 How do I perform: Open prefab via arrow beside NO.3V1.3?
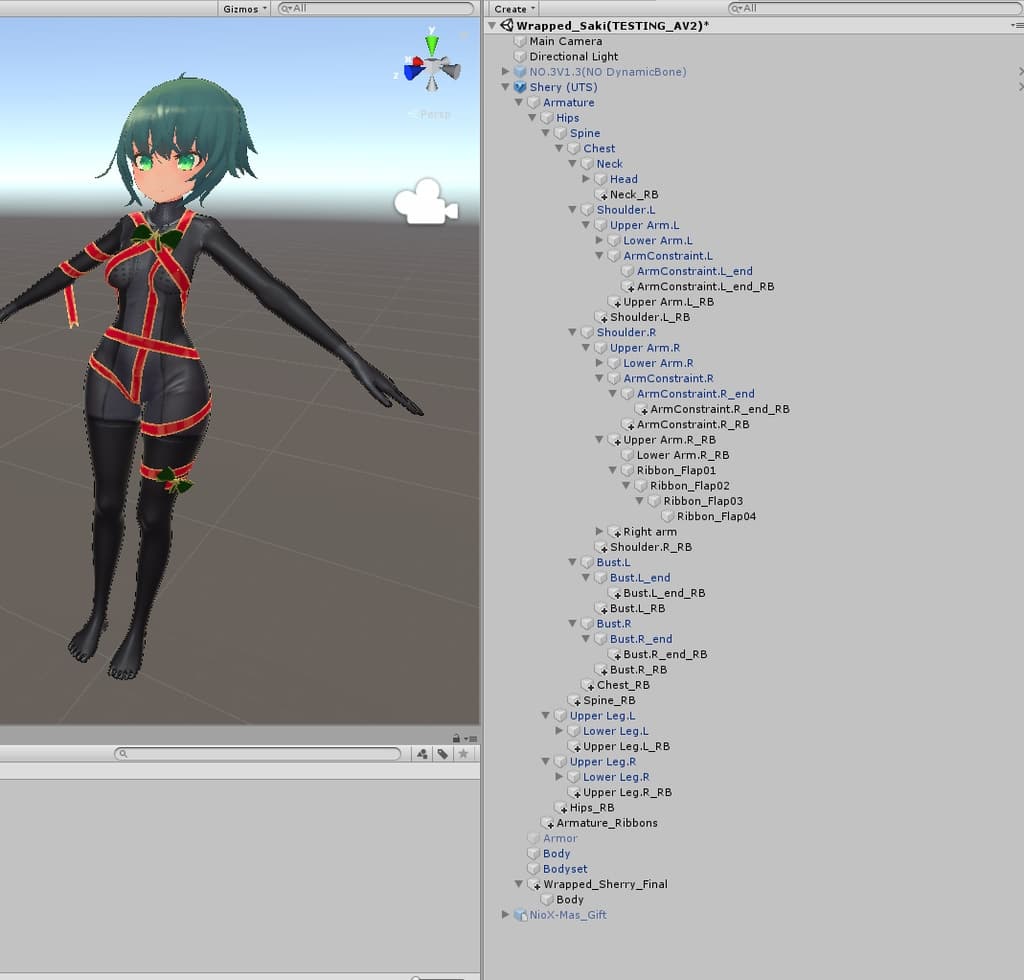1019,72
